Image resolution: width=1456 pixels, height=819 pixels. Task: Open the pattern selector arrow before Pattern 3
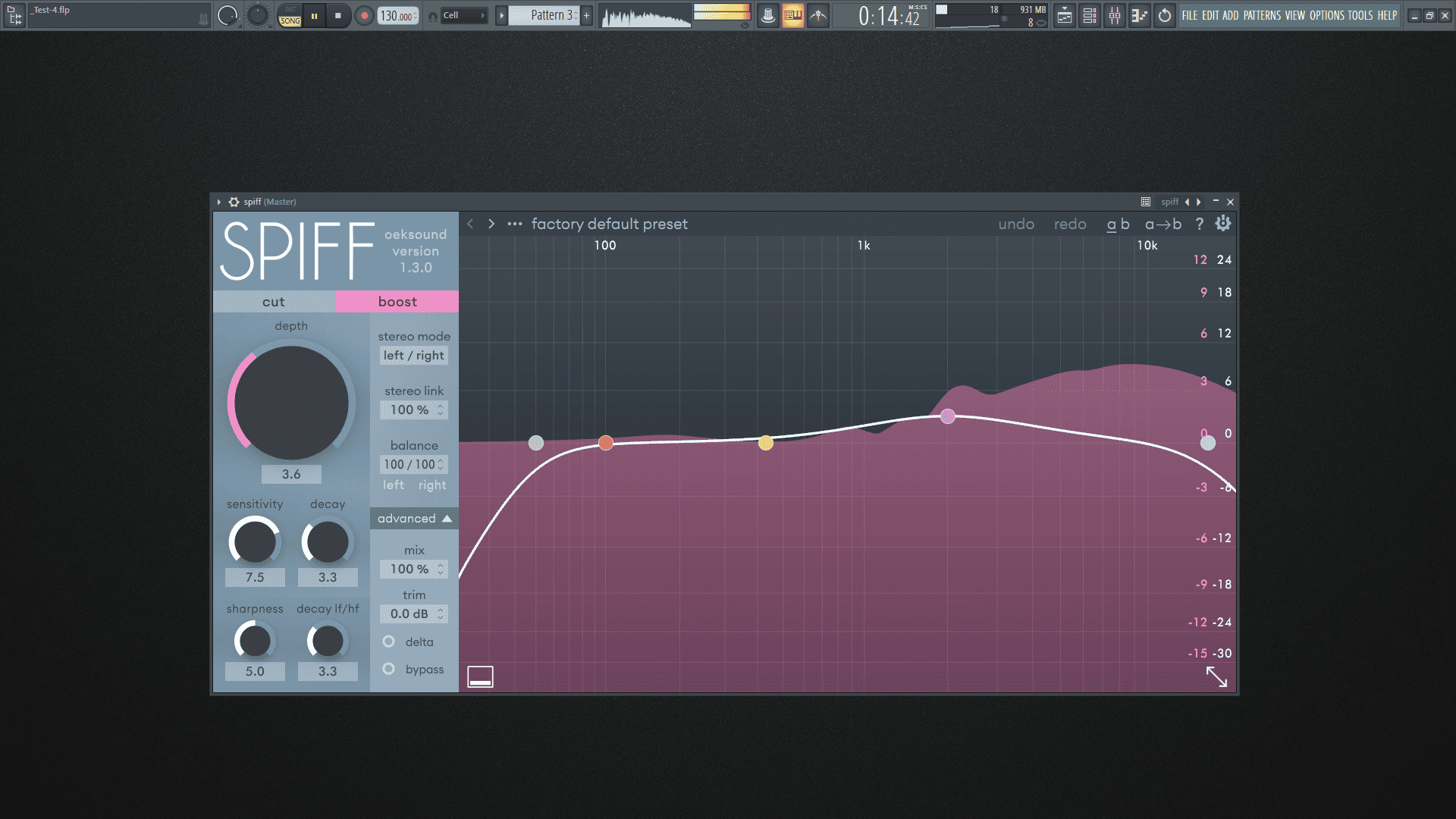[501, 15]
